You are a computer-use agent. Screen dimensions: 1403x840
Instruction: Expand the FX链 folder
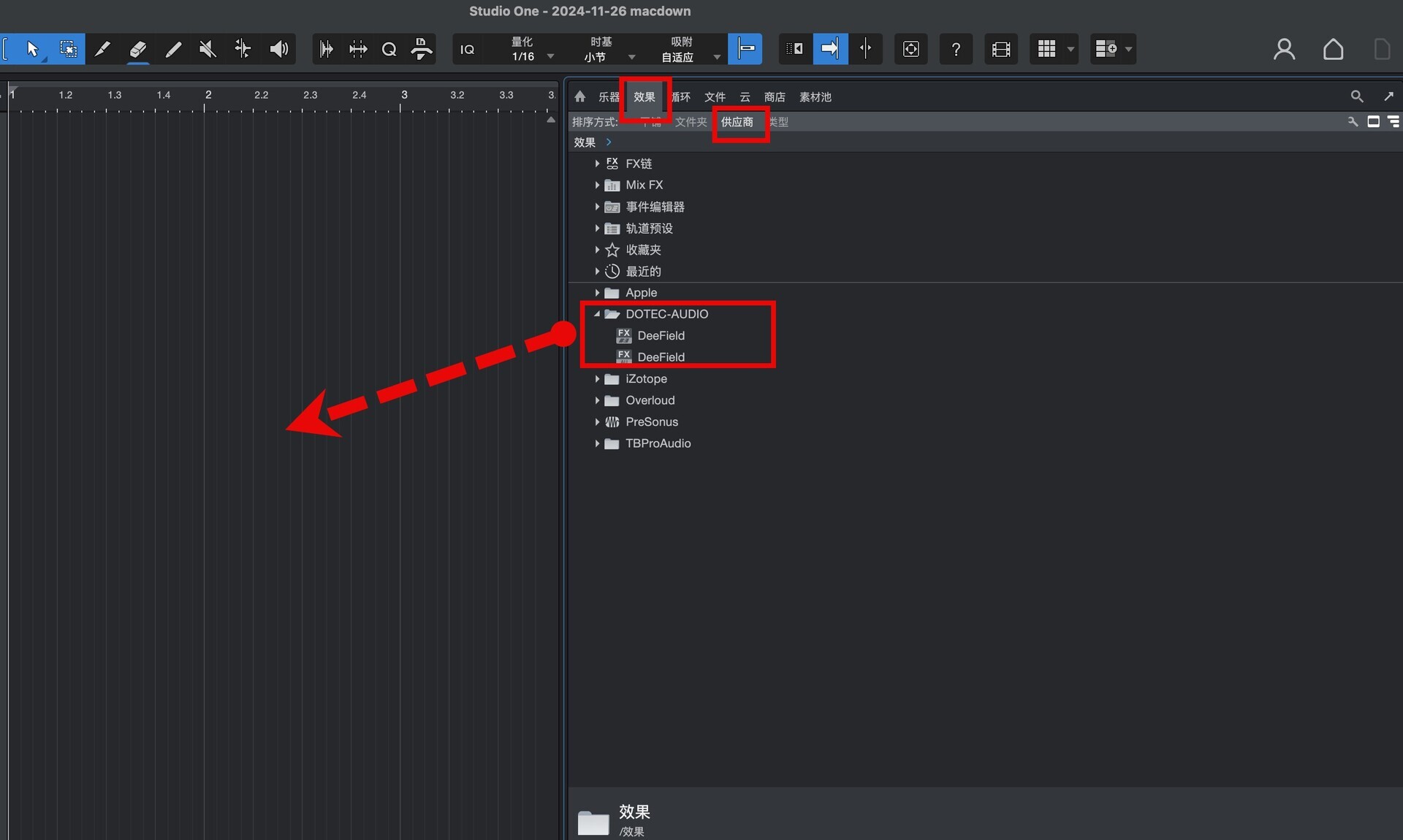597,164
